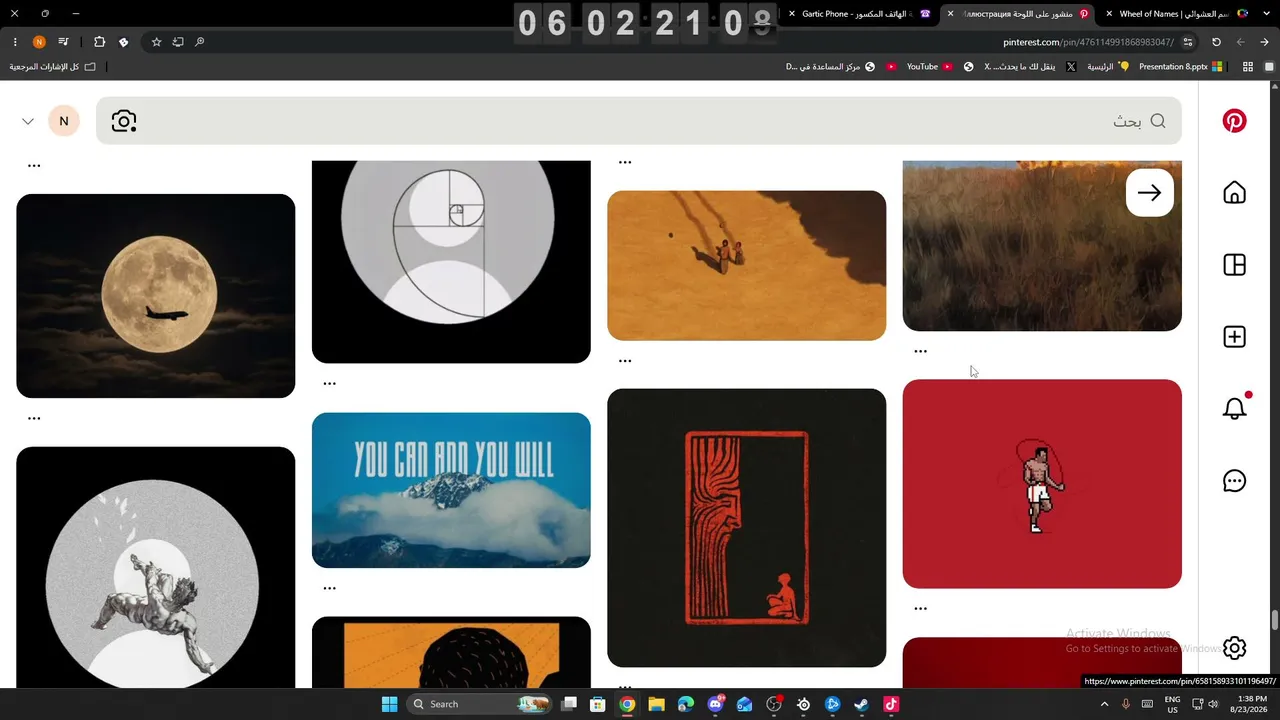Start visual search with the camera icon
The image size is (1280, 720).
pos(124,121)
